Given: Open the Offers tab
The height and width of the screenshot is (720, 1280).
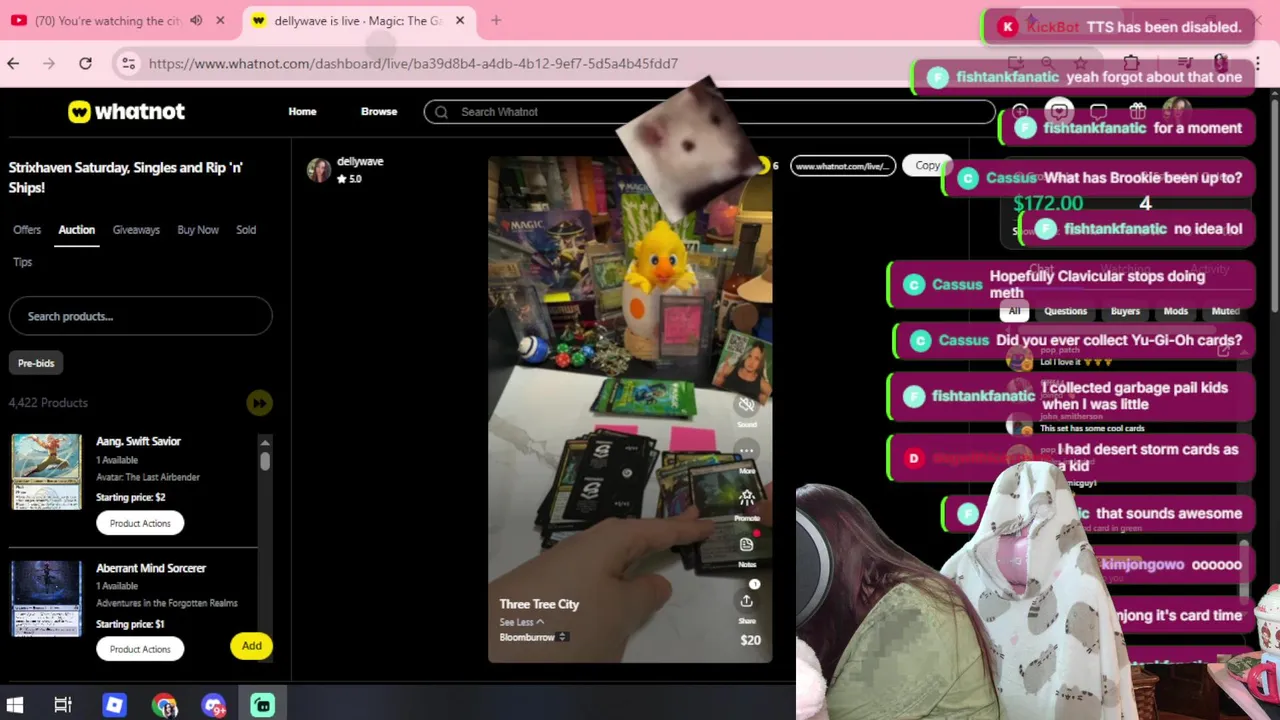Looking at the screenshot, I should pyautogui.click(x=27, y=230).
